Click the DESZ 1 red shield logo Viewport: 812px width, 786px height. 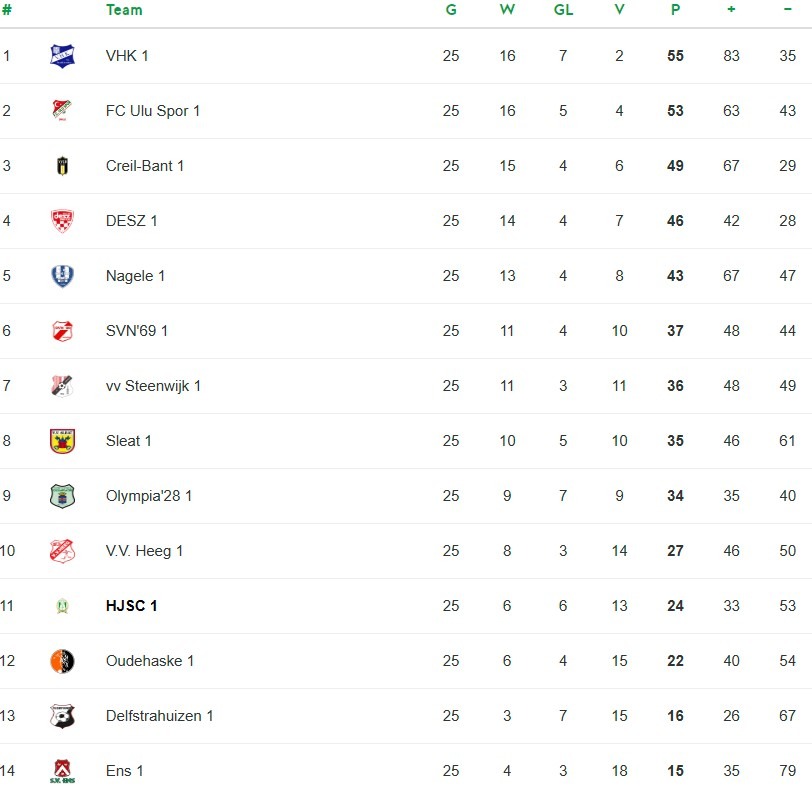tap(63, 221)
